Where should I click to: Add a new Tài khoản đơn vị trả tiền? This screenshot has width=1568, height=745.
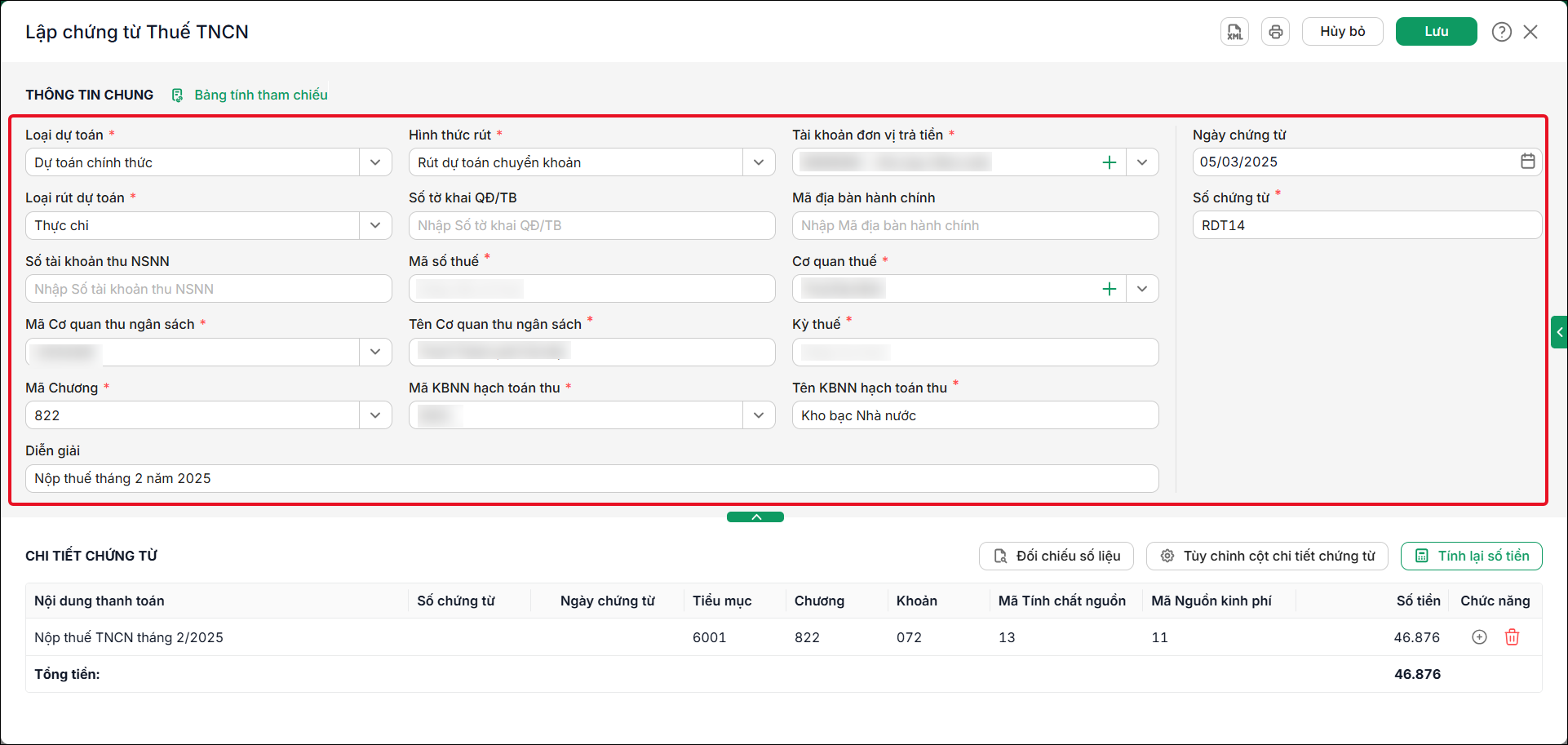point(1109,162)
